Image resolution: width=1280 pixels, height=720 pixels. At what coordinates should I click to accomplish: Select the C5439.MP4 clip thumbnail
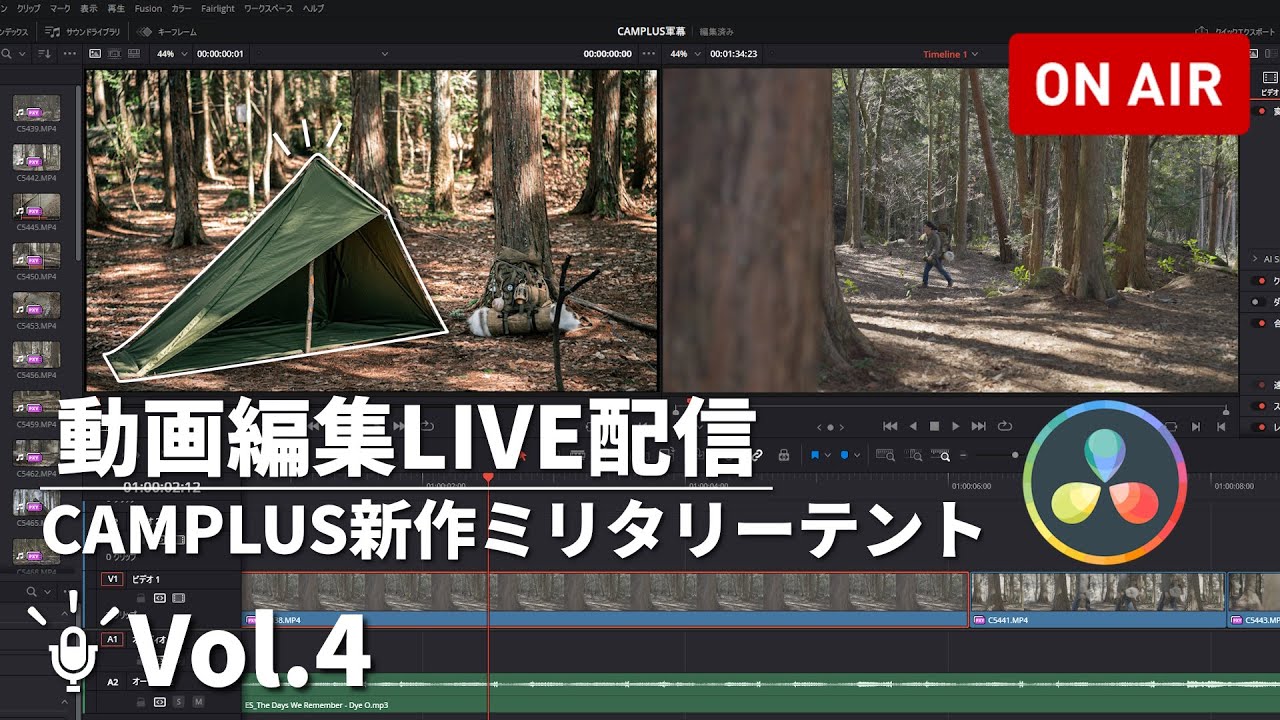click(x=36, y=108)
